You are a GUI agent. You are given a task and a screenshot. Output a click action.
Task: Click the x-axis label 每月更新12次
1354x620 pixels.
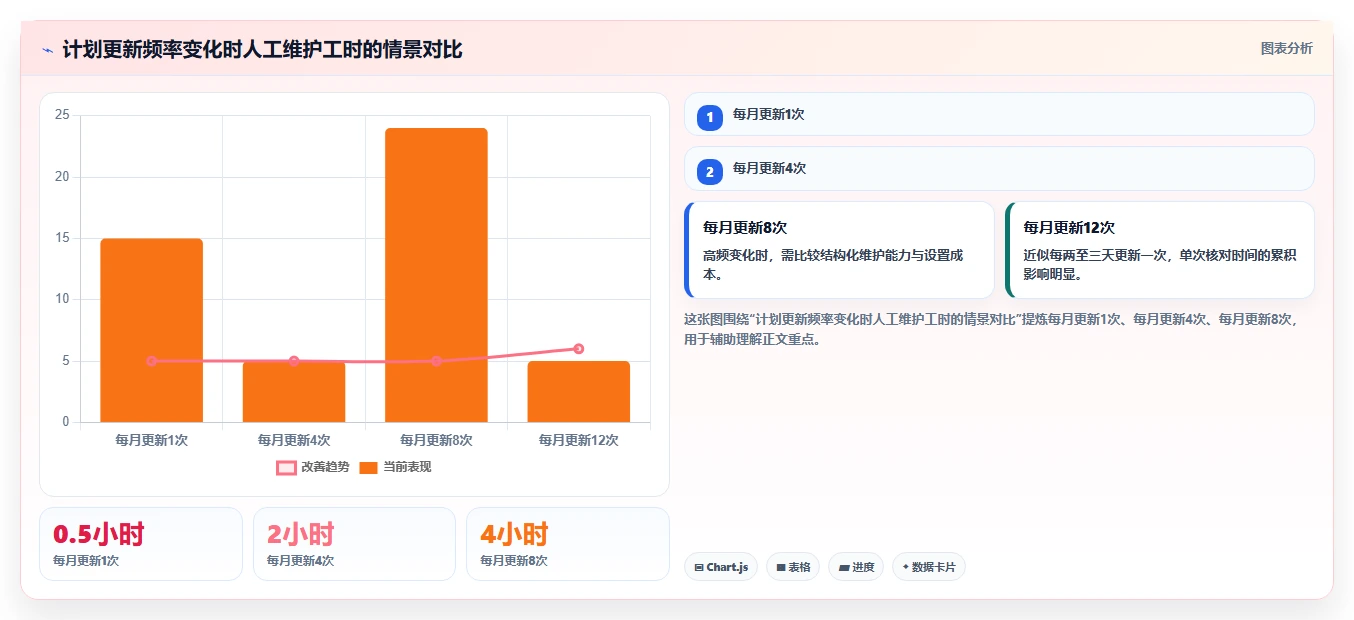coord(579,439)
